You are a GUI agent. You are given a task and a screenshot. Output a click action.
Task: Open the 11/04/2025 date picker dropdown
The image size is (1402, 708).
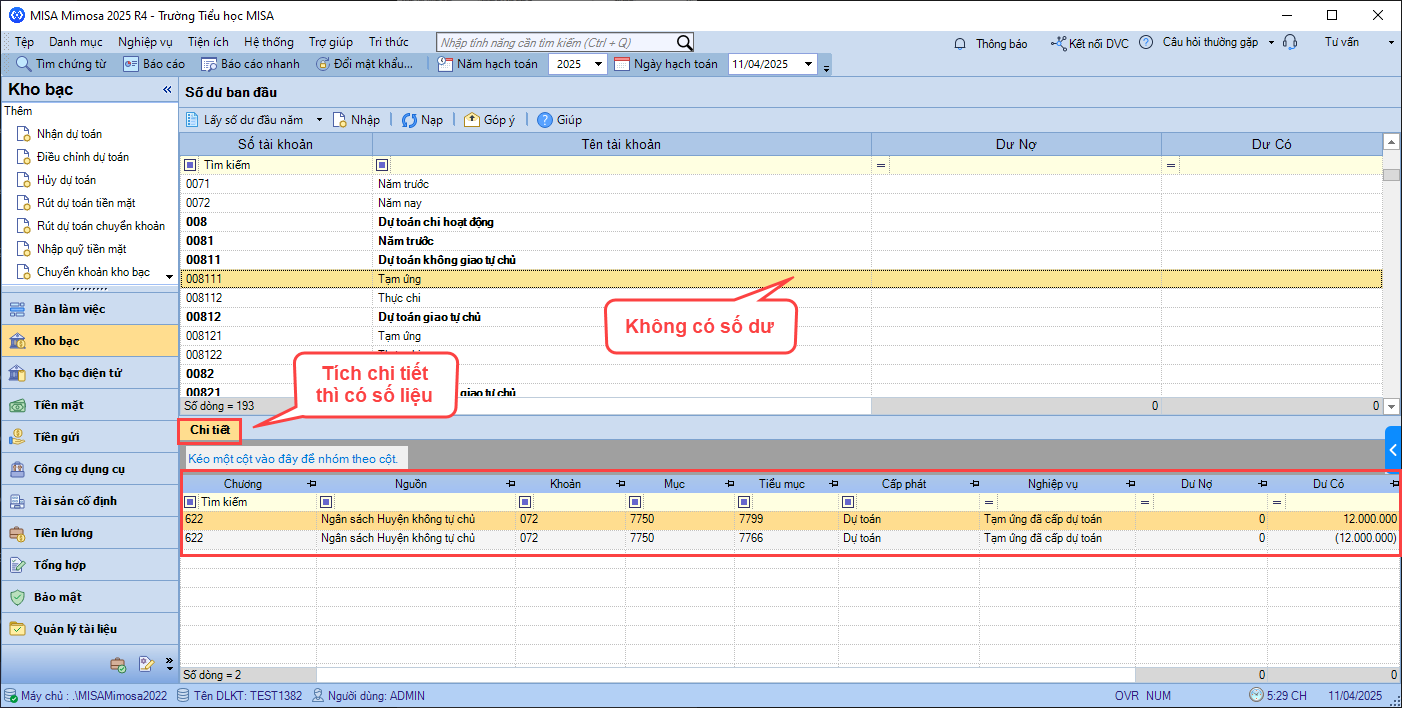808,64
